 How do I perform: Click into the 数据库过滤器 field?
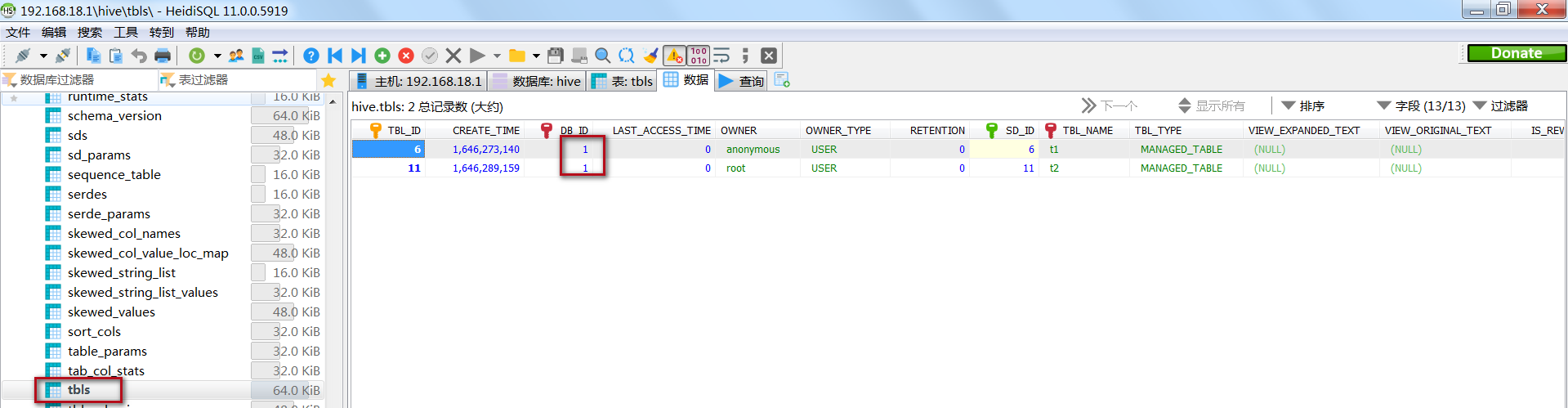pyautogui.click(x=79, y=79)
